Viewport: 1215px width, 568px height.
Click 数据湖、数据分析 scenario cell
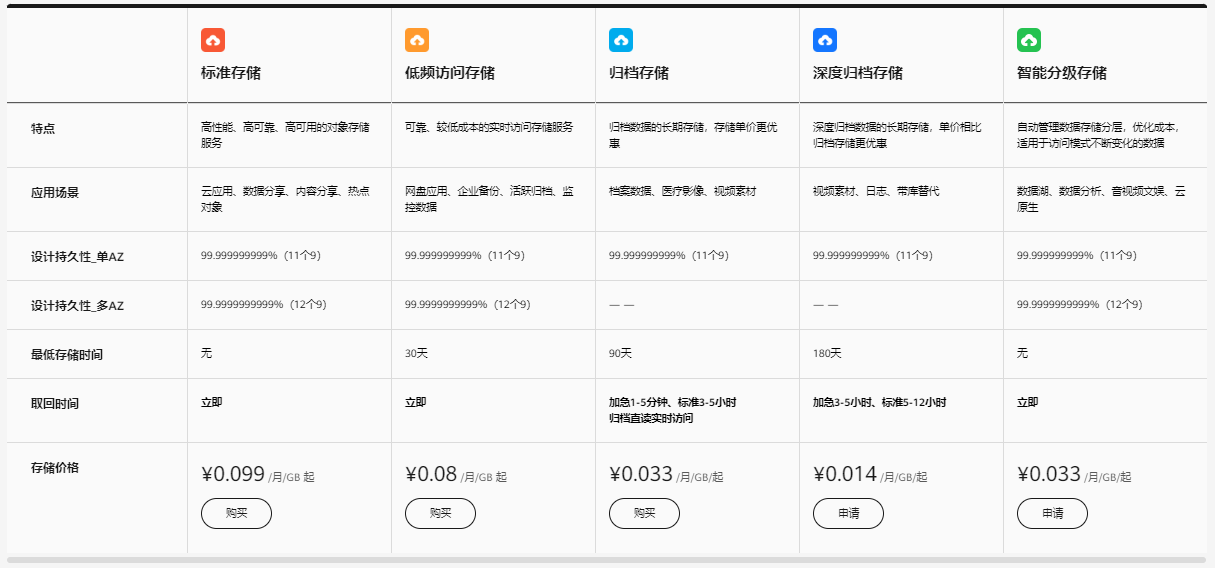coord(1101,199)
